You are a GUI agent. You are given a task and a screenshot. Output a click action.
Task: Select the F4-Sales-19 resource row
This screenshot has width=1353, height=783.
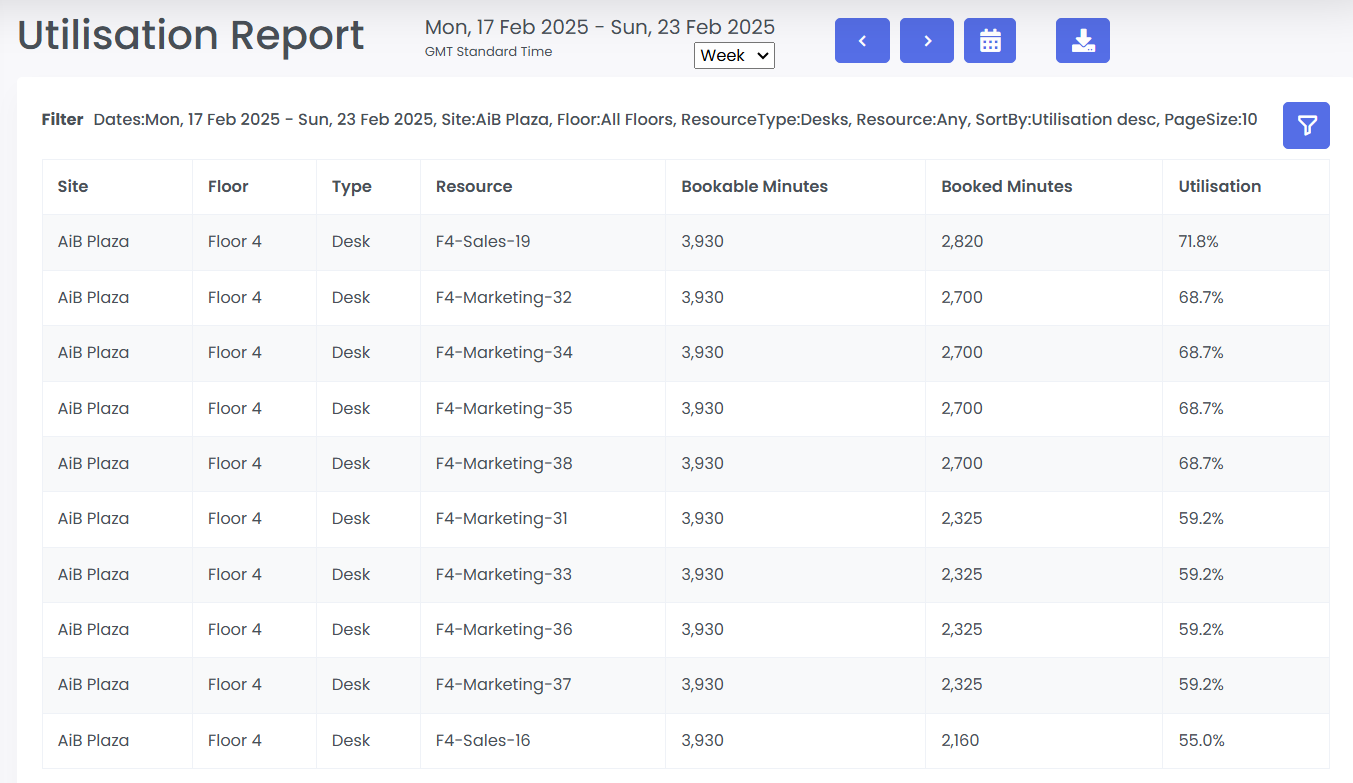tap(483, 241)
